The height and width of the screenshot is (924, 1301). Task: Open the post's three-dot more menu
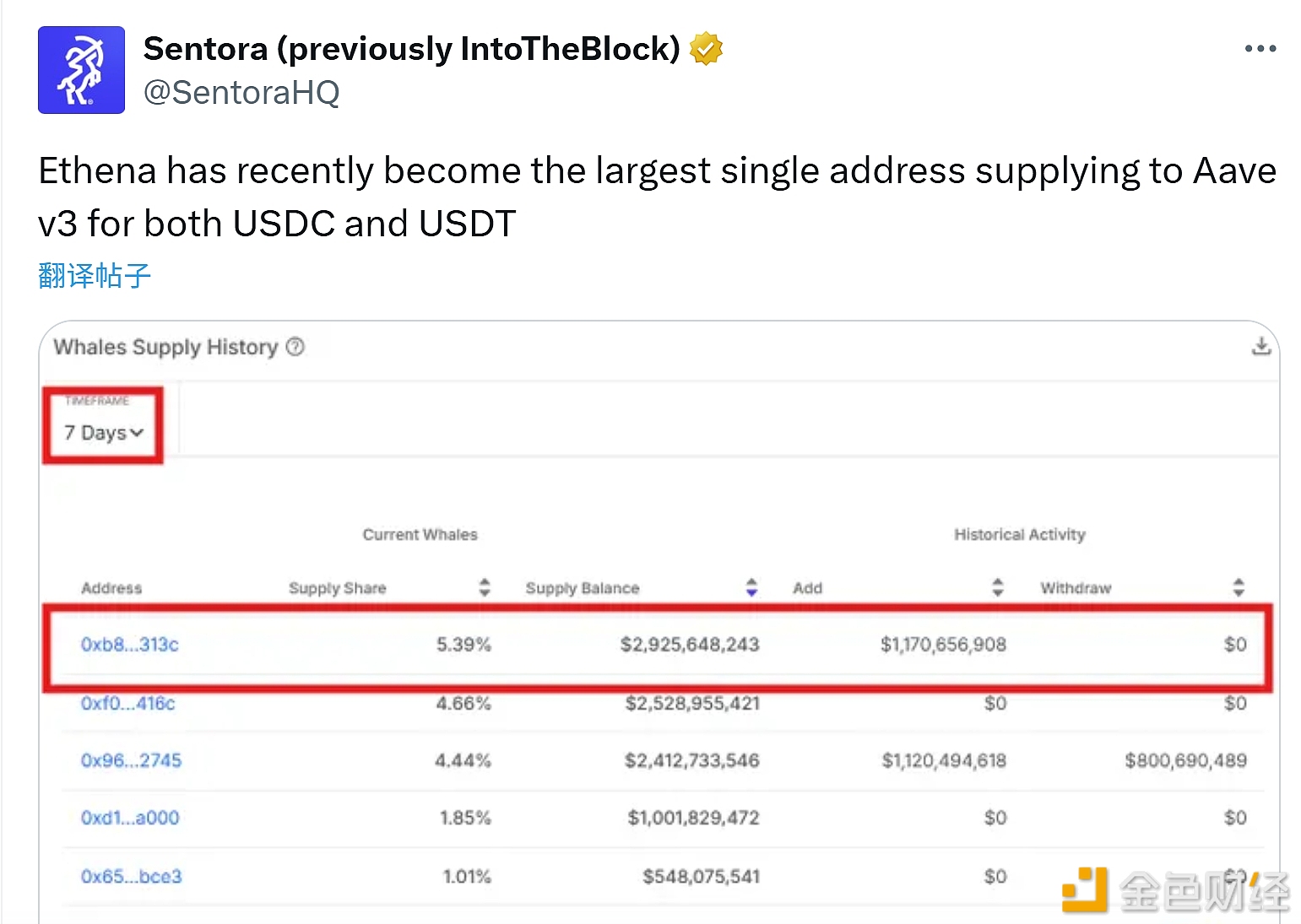1260,49
